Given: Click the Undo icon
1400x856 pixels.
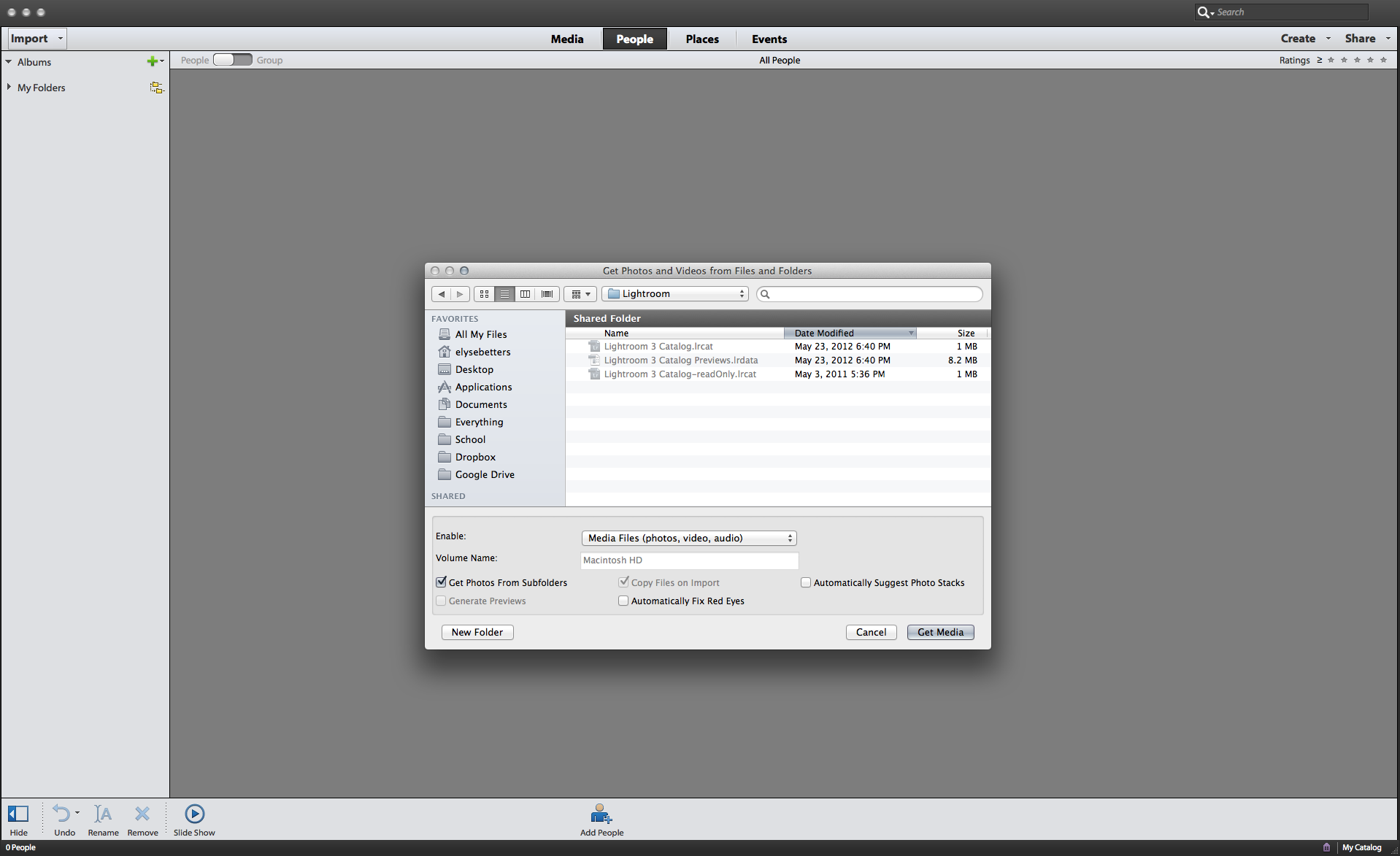Looking at the screenshot, I should [61, 814].
